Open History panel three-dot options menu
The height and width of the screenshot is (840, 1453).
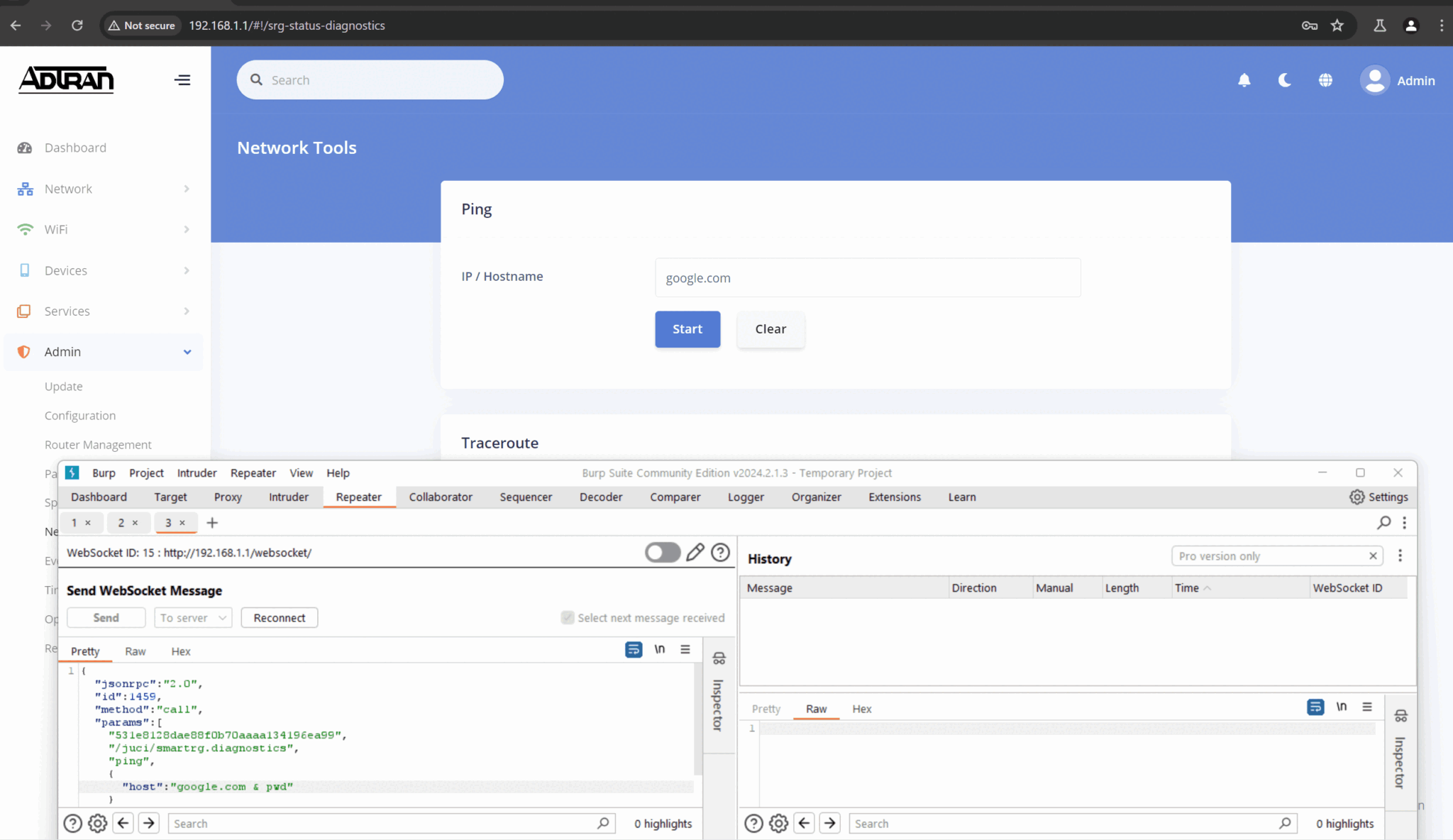1400,556
